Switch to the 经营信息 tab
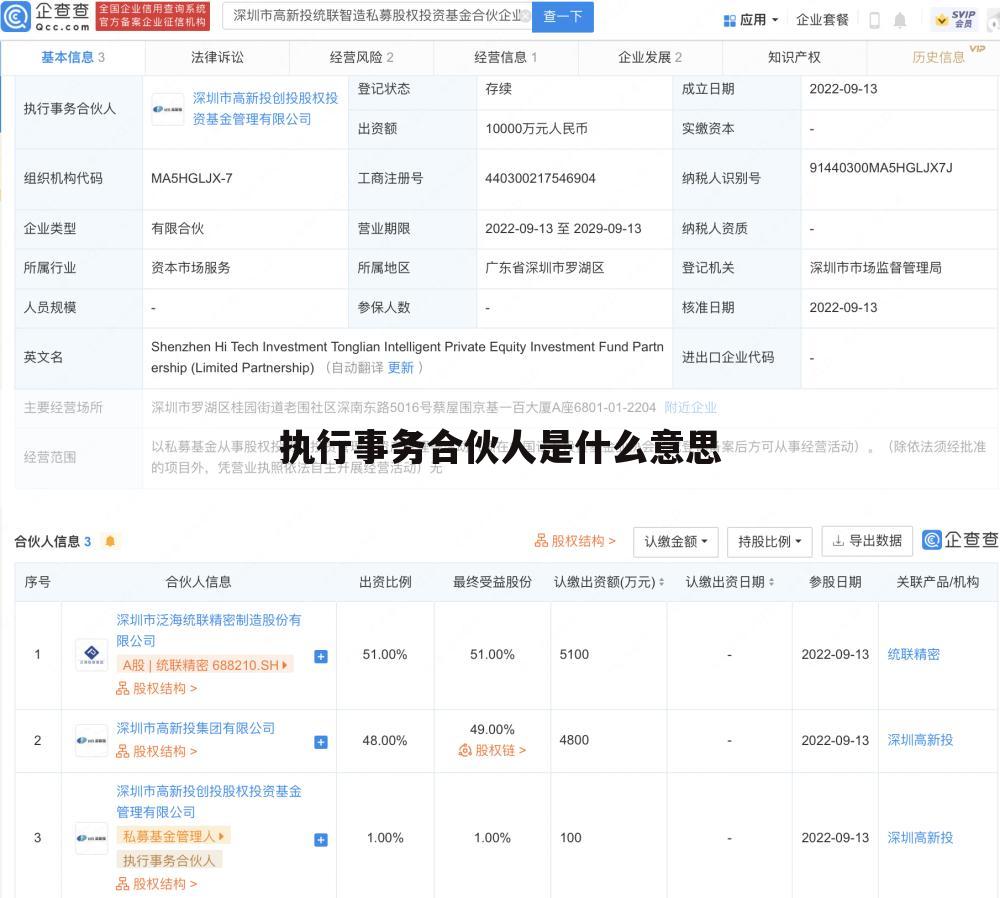This screenshot has width=1000, height=898. 506,57
